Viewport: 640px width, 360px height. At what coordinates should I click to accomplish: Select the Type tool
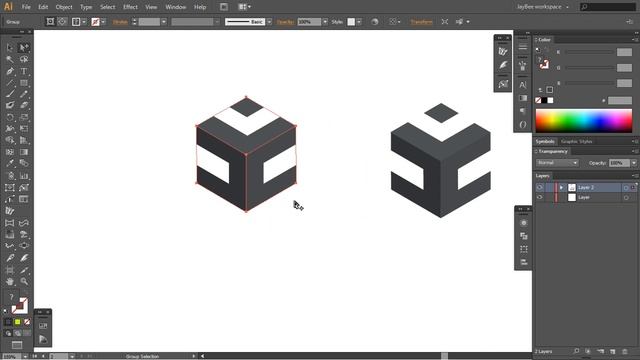click(24, 71)
